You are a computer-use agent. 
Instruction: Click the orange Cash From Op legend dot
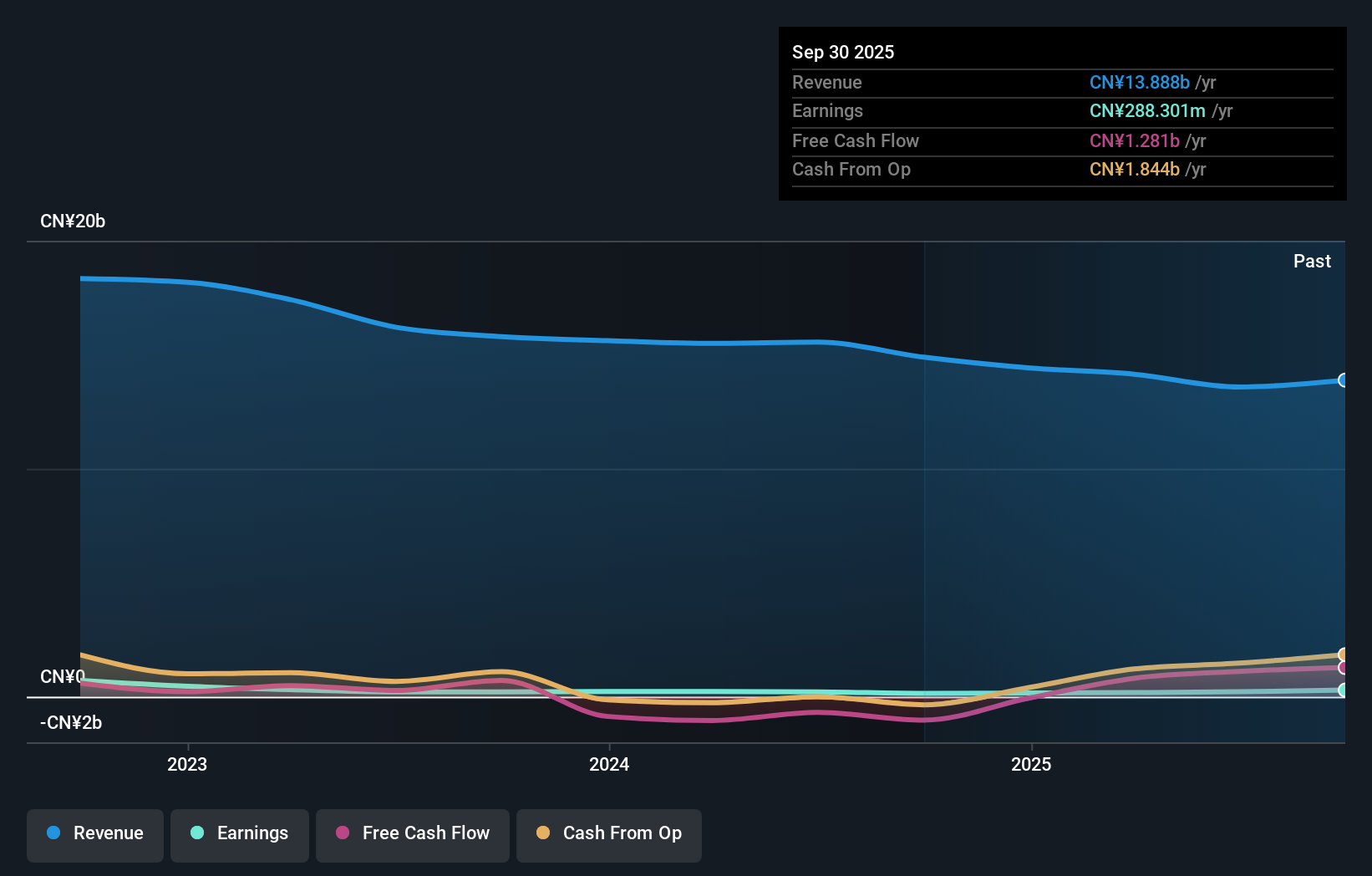point(543,833)
